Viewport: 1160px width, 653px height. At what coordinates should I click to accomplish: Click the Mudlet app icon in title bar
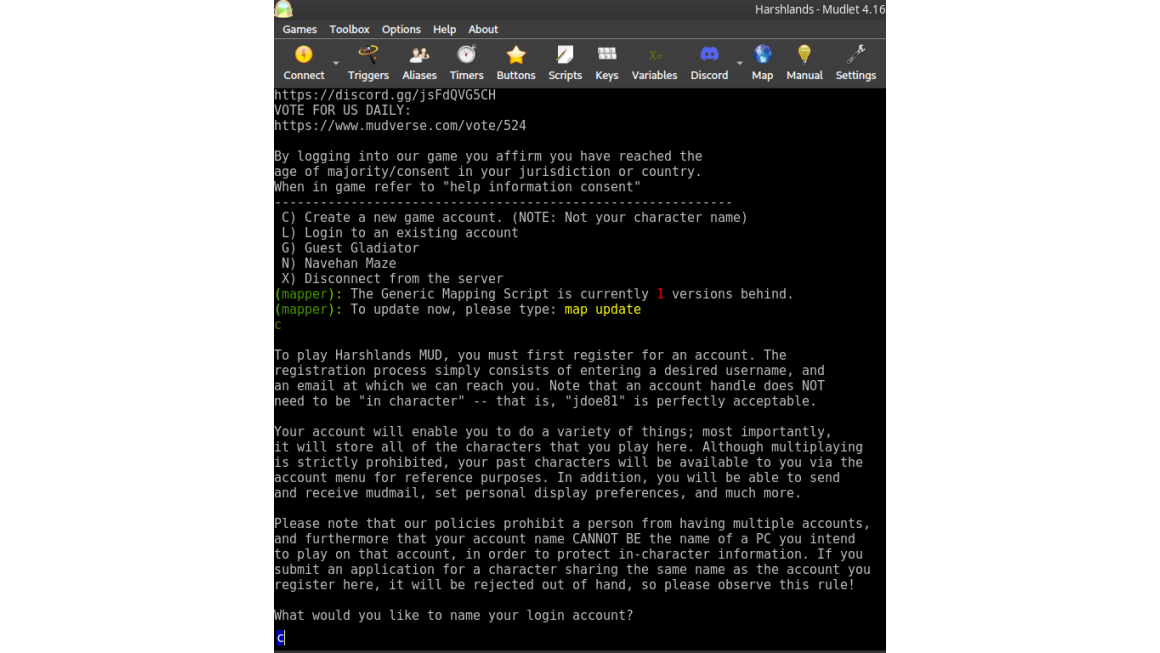point(284,9)
